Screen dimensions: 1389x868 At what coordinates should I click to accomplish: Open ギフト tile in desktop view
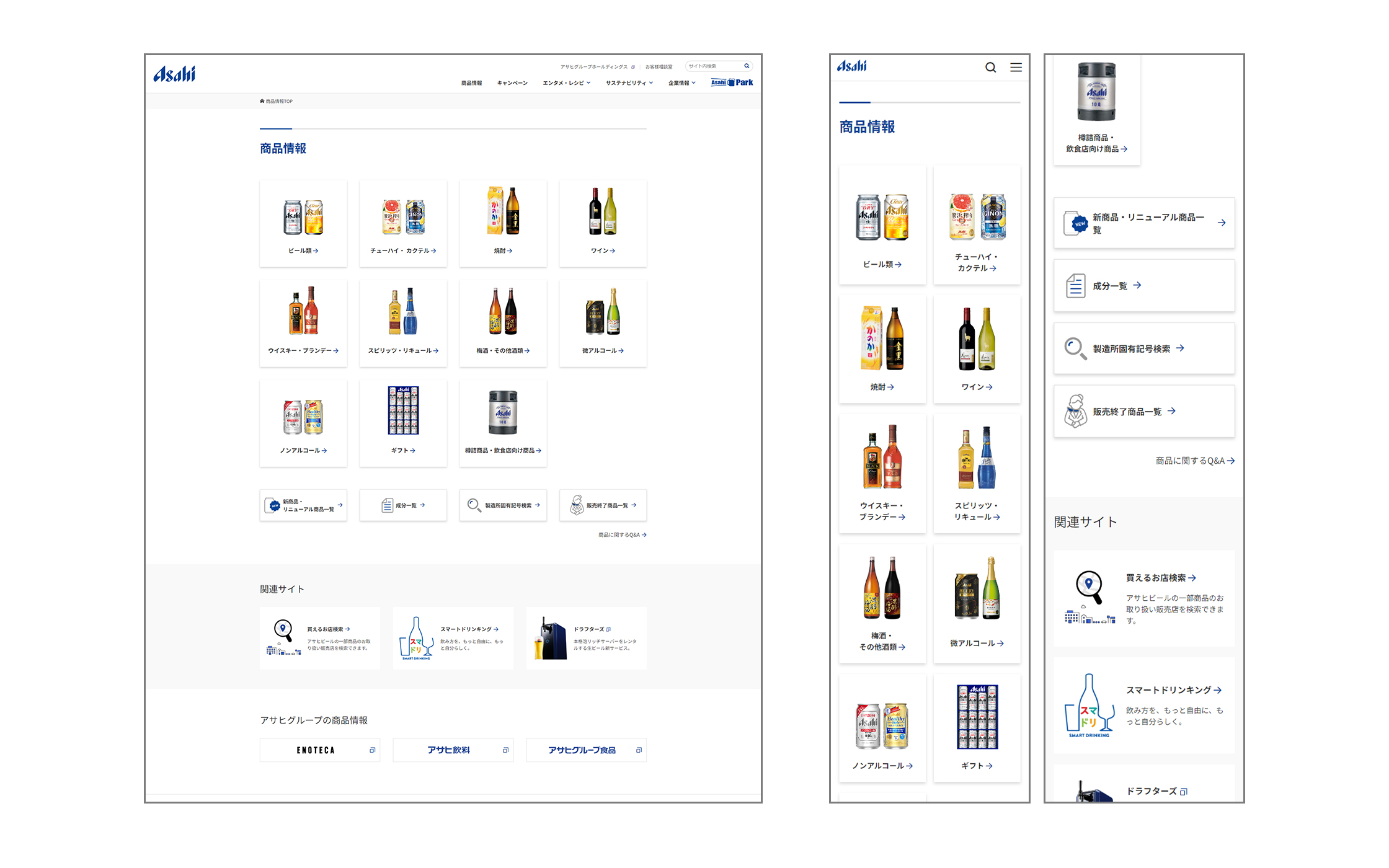tap(403, 423)
